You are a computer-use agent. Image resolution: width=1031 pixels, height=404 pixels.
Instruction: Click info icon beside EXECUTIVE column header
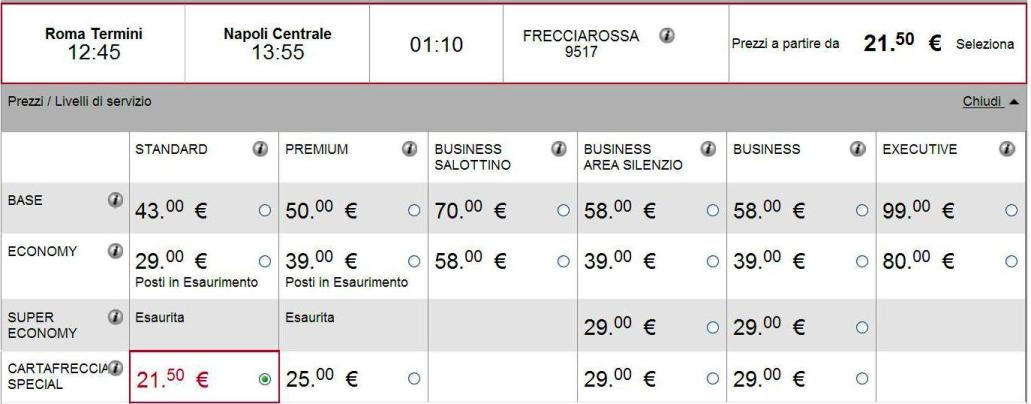pyautogui.click(x=1007, y=149)
